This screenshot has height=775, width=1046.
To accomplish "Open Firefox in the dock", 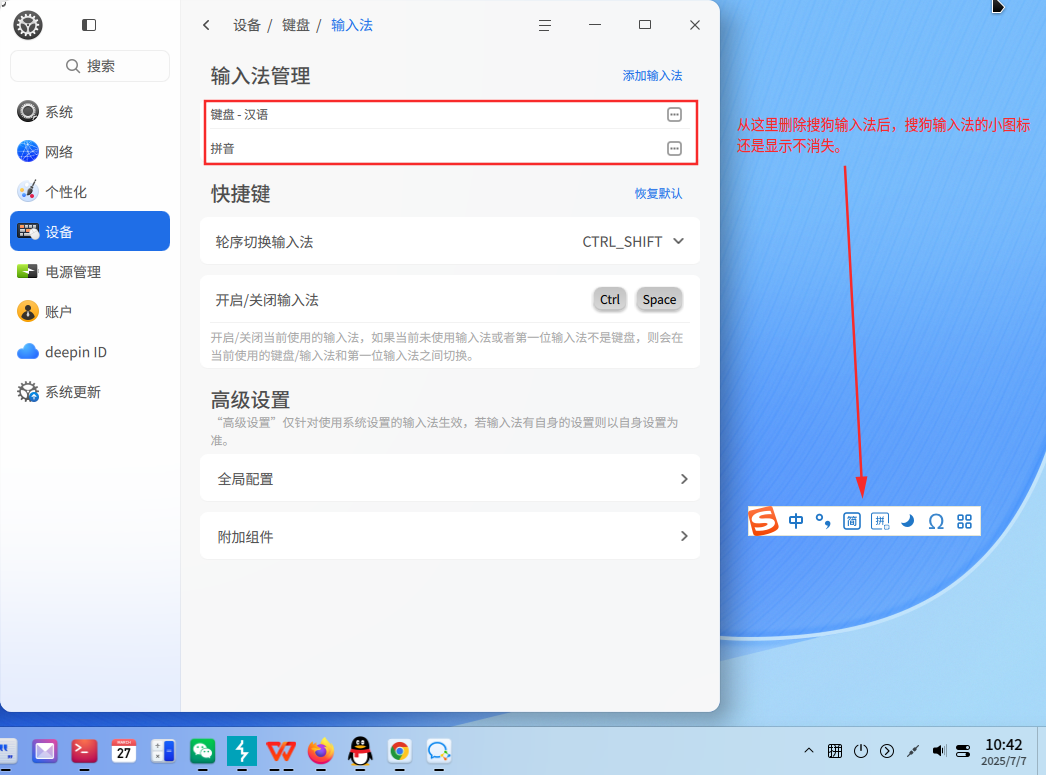I will point(321,752).
